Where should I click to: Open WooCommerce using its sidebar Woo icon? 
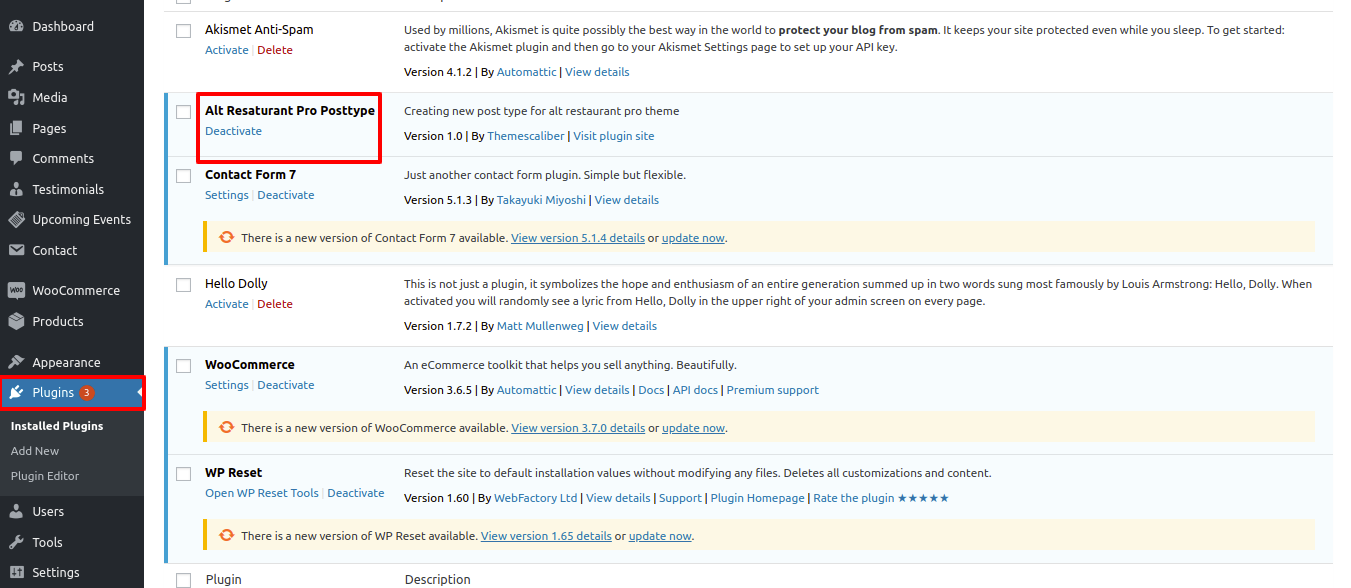pyautogui.click(x=16, y=290)
